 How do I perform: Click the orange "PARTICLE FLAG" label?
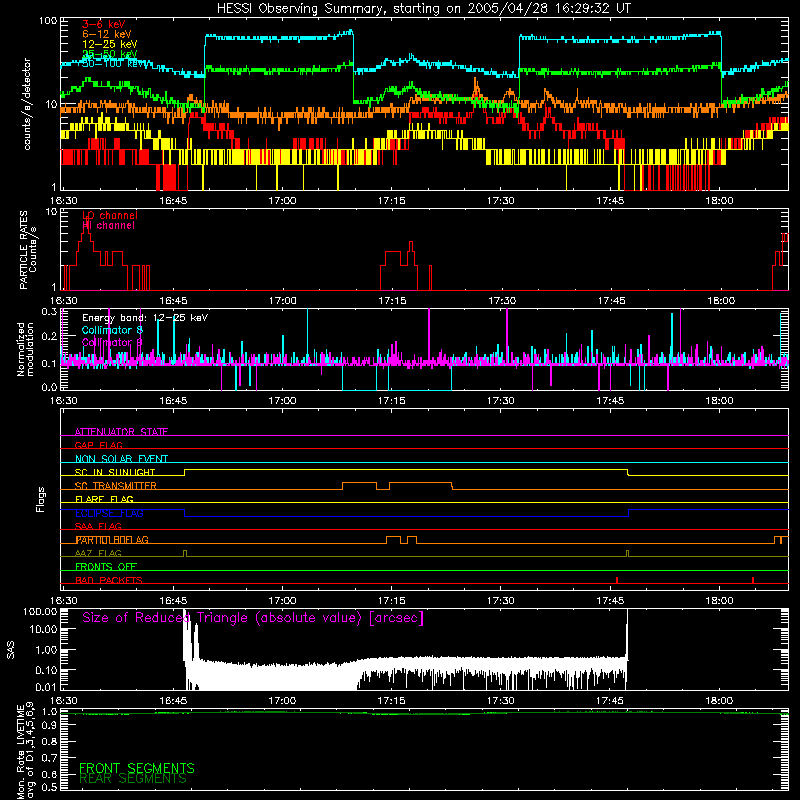click(x=112, y=539)
